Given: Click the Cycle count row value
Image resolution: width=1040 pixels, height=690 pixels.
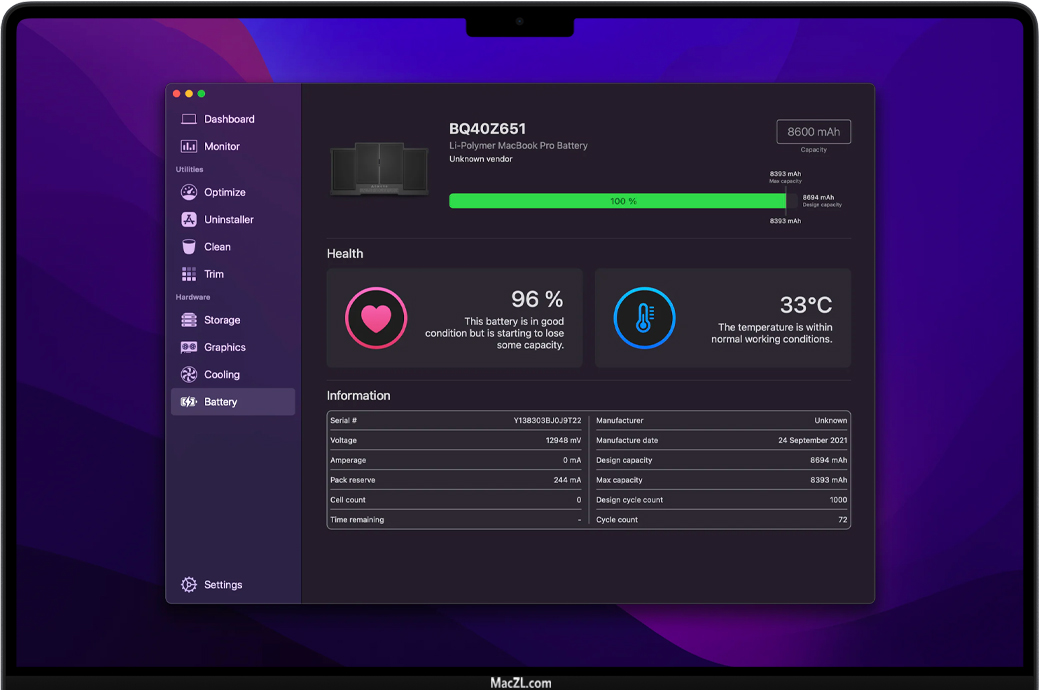Looking at the screenshot, I should click(842, 520).
